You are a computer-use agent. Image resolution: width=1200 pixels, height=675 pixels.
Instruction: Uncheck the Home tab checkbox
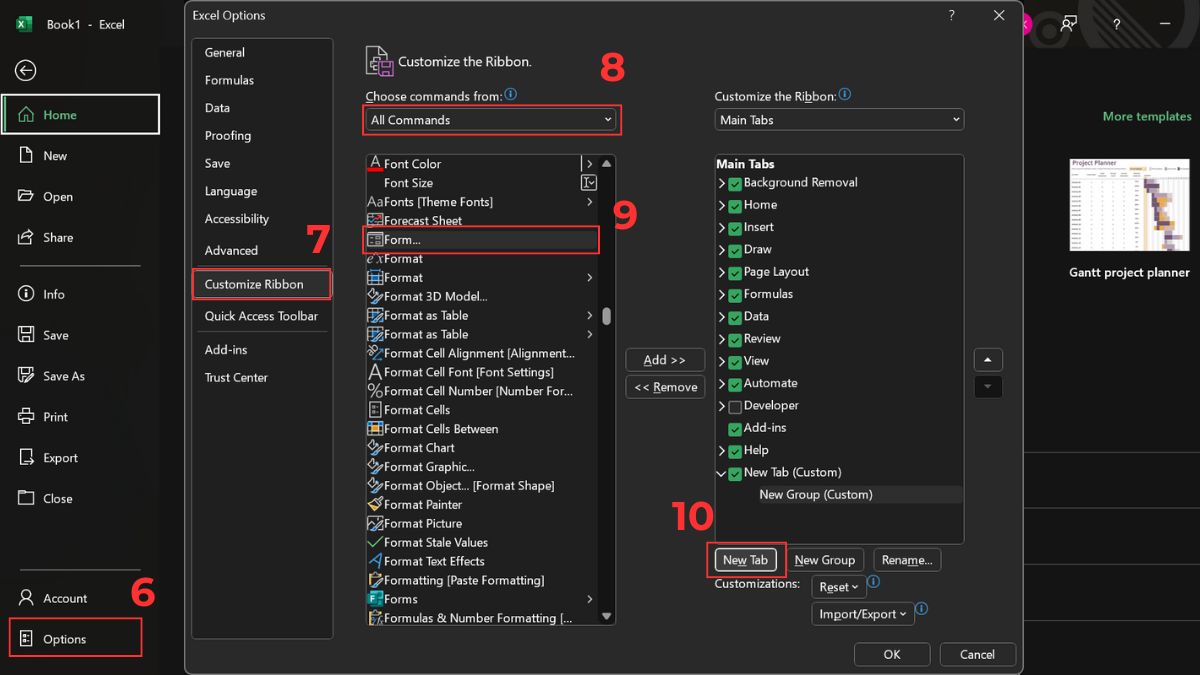pos(735,204)
